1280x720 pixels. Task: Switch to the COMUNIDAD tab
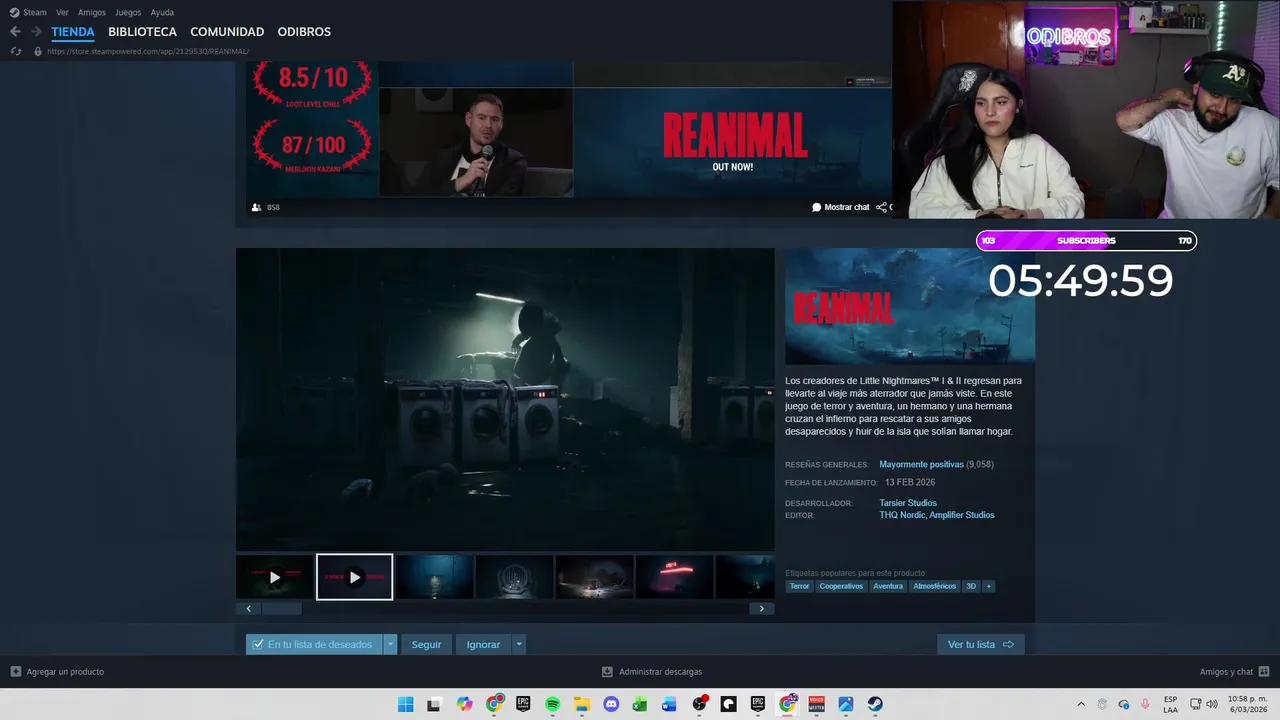(x=227, y=32)
